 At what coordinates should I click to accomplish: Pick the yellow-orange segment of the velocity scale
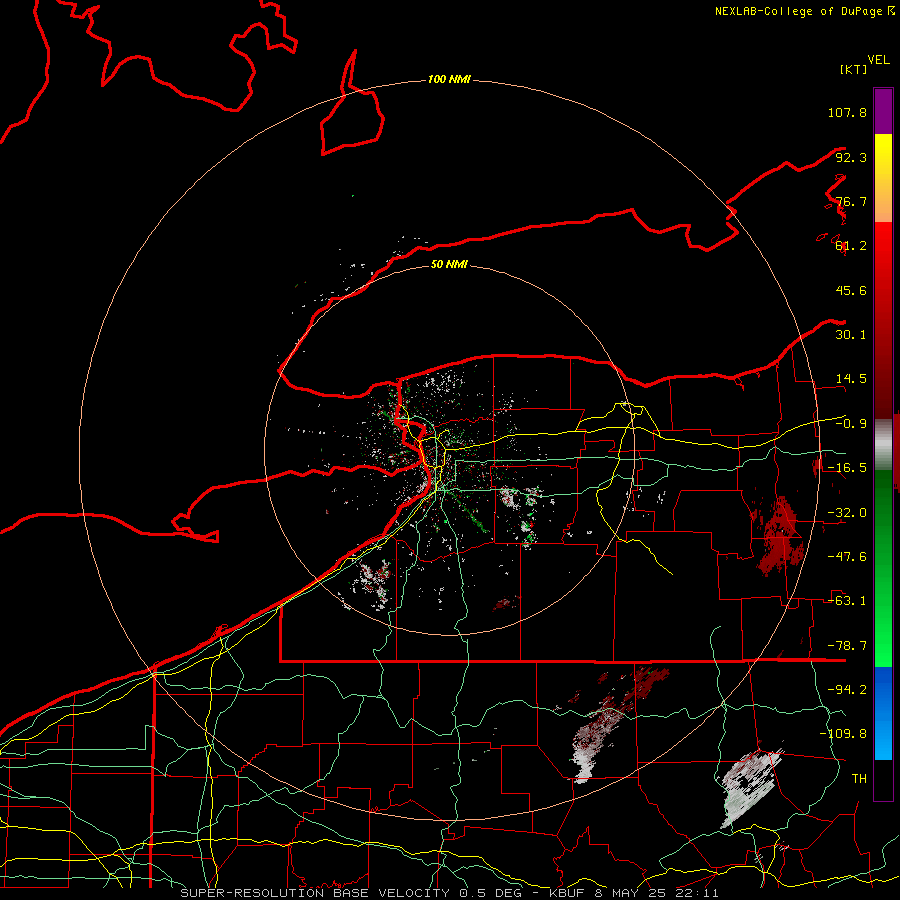click(883, 178)
